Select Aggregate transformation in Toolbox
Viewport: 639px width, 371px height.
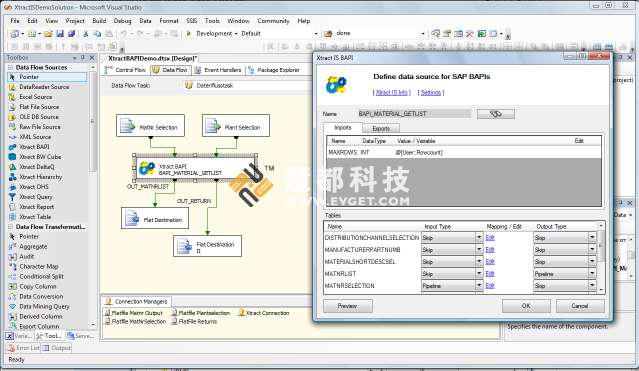[x=33, y=247]
